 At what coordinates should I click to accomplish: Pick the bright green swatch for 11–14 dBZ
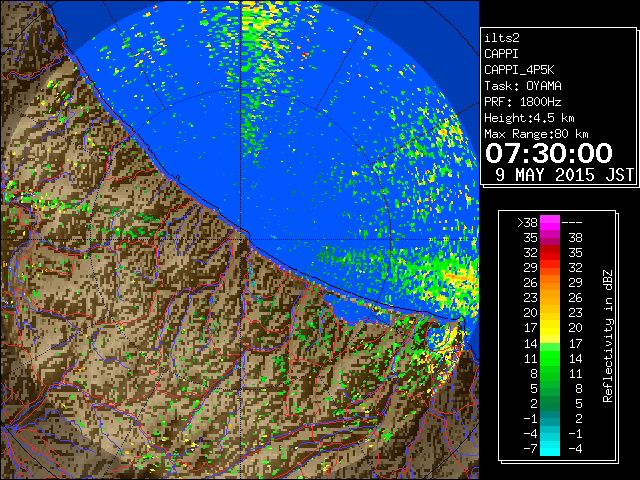coord(550,358)
